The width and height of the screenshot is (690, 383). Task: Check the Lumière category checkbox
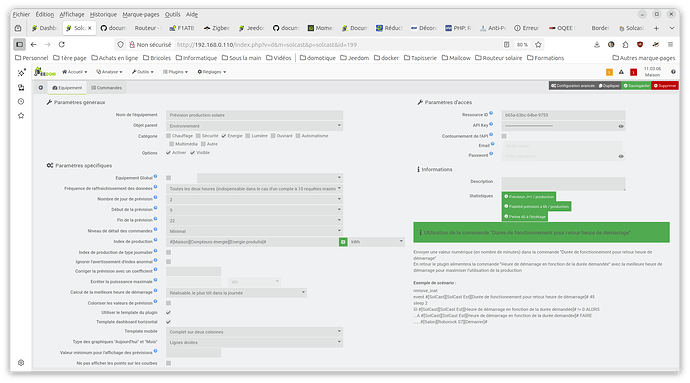coord(248,136)
